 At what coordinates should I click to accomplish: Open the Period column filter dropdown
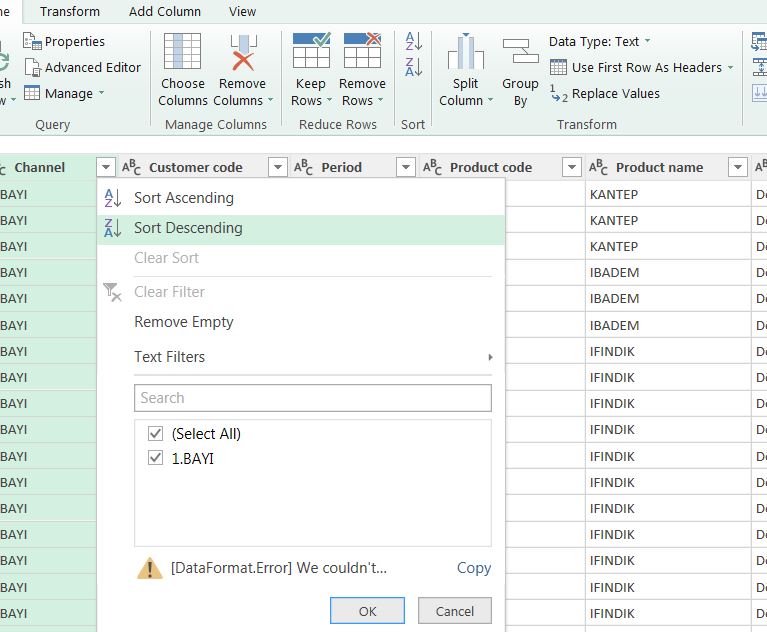(406, 167)
